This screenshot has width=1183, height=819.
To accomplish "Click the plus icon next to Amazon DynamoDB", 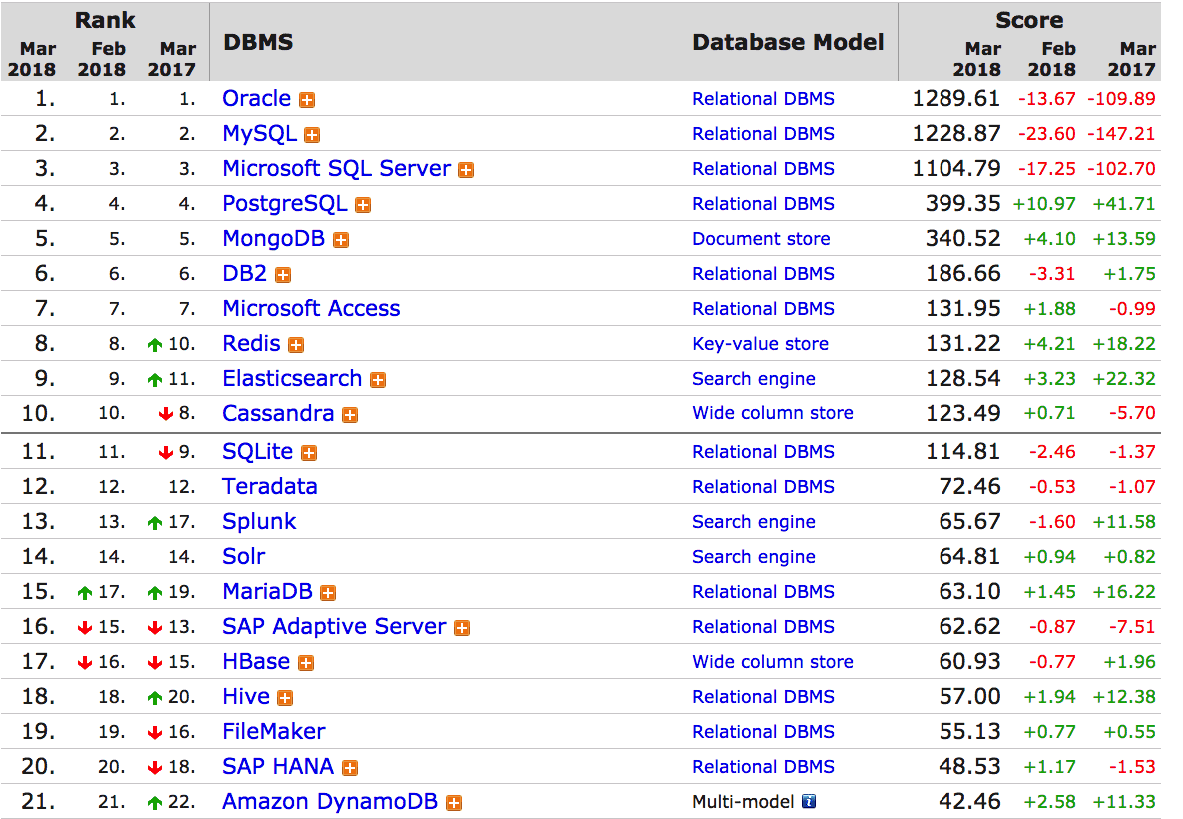I will pyautogui.click(x=453, y=803).
